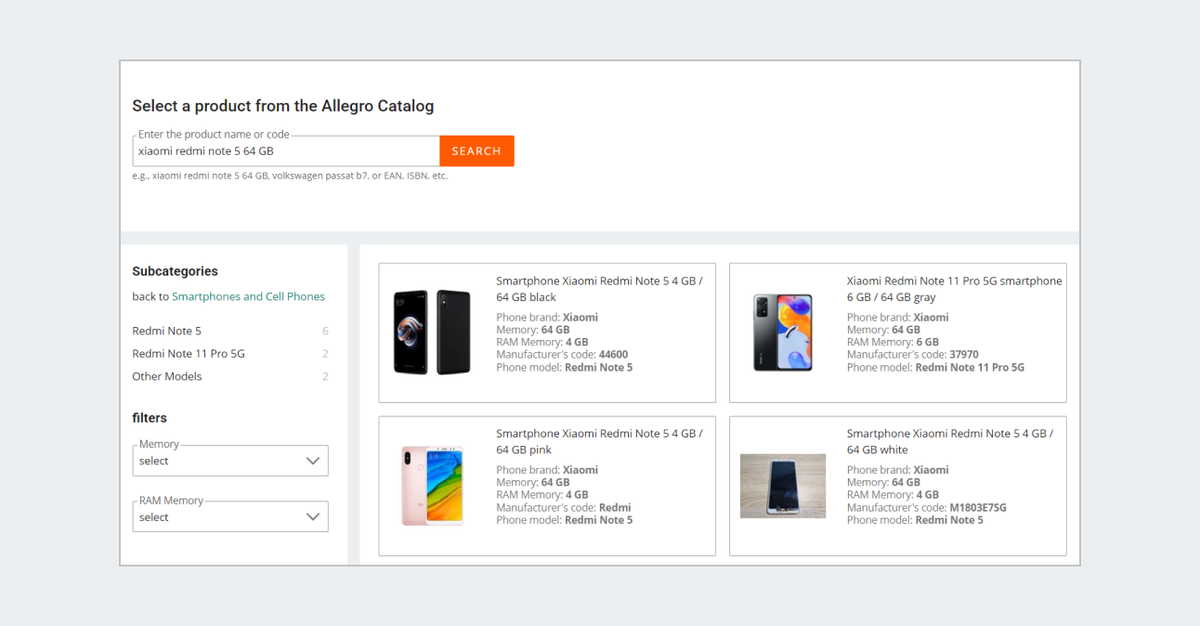This screenshot has height=626, width=1200.
Task: Select product title Redmi Note 5 64 GB pink
Action: 599,441
